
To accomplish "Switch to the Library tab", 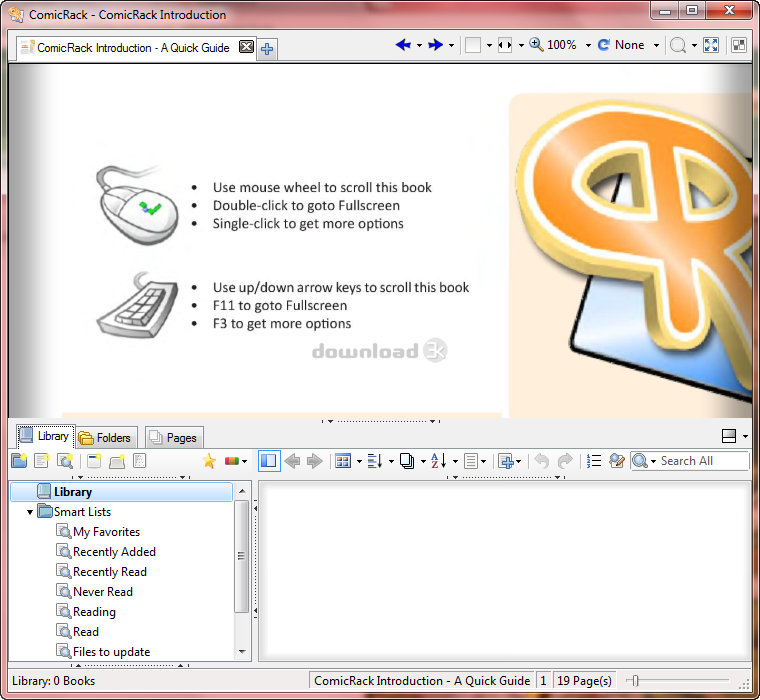I will (46, 436).
